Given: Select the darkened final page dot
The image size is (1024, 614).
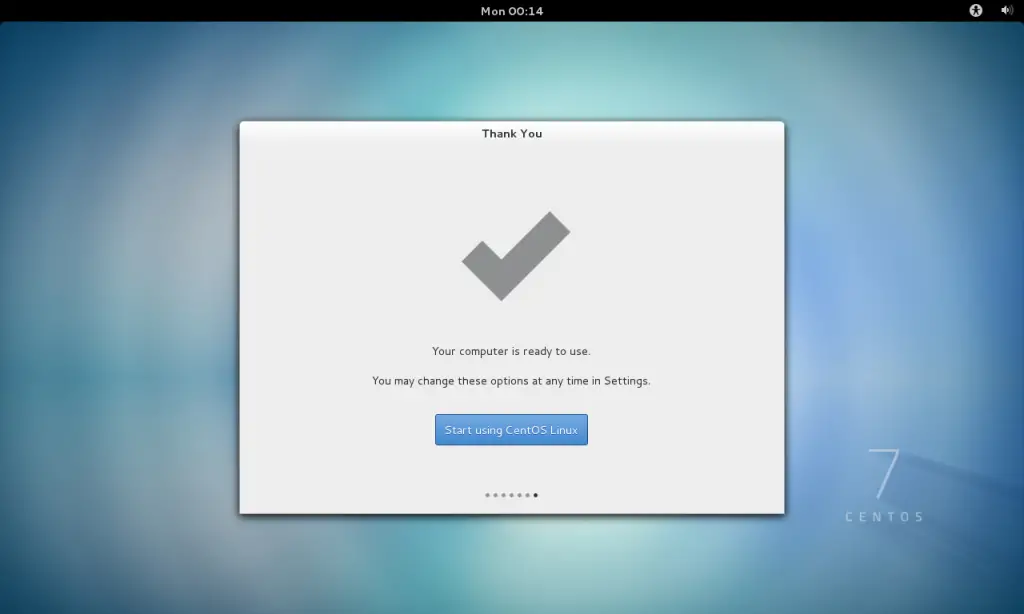Looking at the screenshot, I should click(x=535, y=494).
